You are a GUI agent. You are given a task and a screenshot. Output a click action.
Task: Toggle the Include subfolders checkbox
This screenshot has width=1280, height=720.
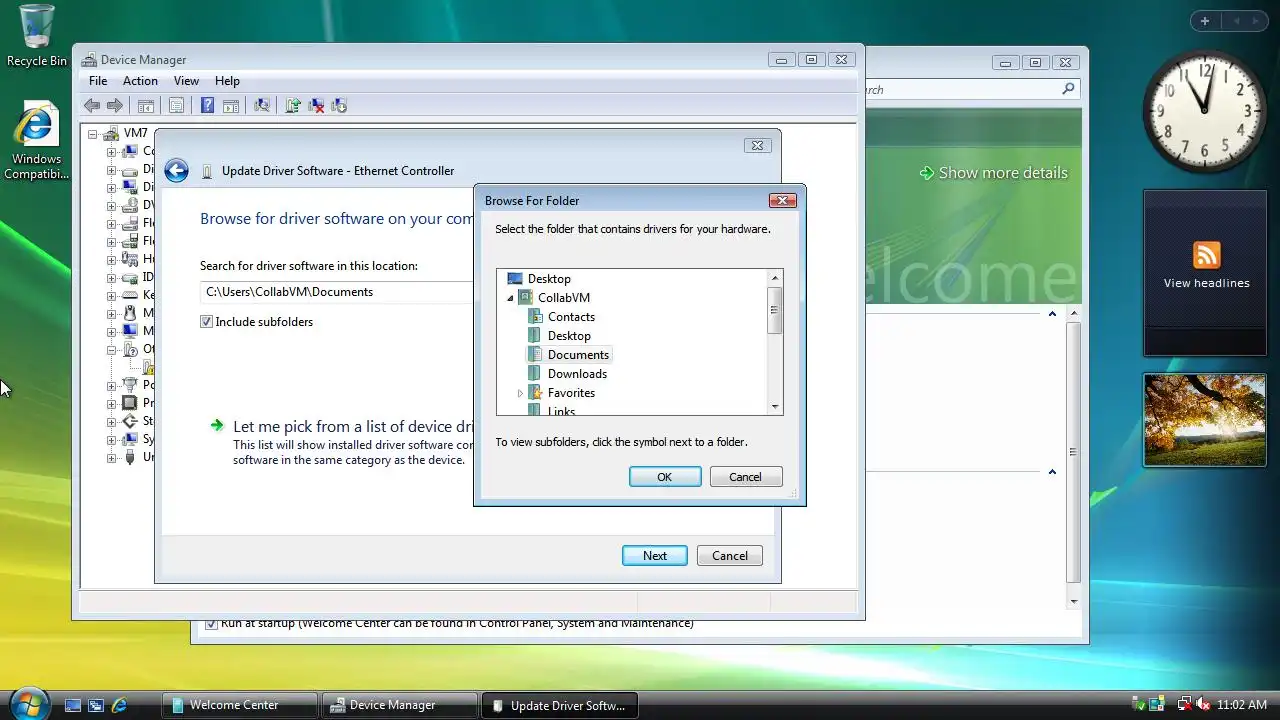207,322
